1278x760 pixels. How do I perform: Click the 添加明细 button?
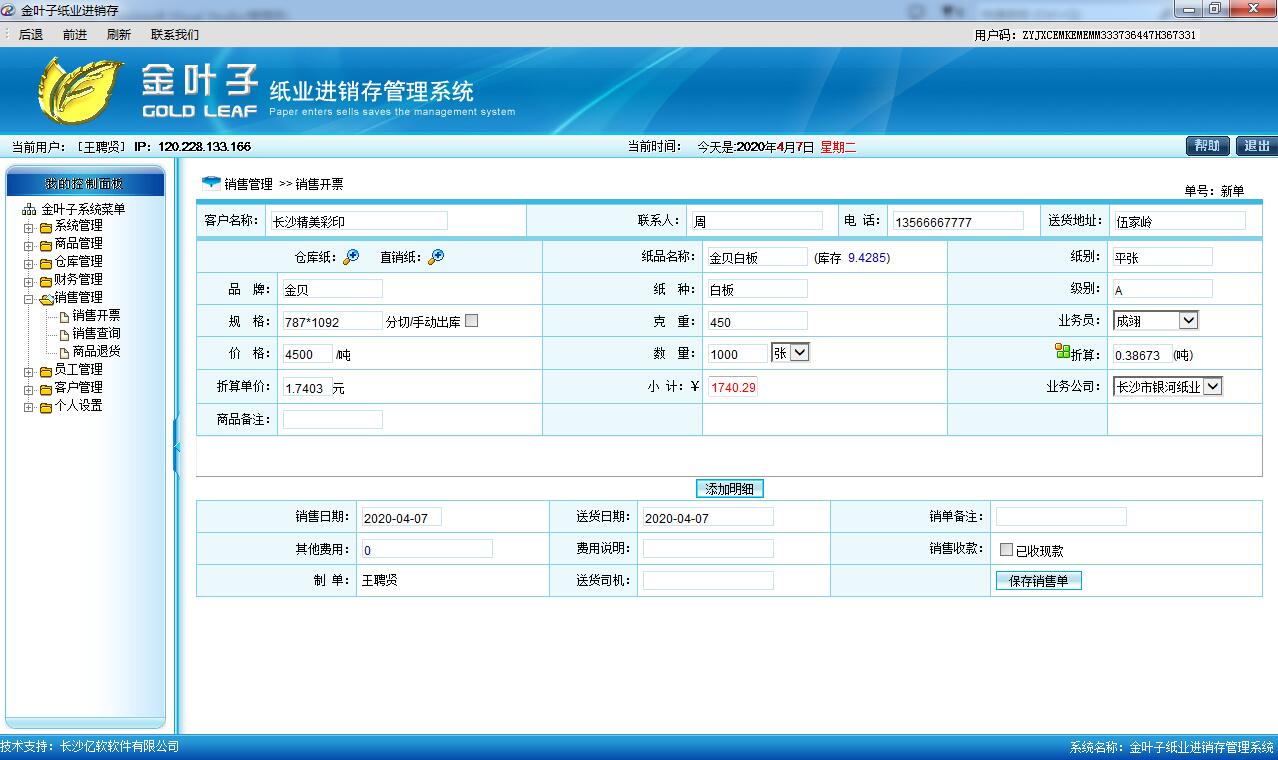pyautogui.click(x=729, y=489)
